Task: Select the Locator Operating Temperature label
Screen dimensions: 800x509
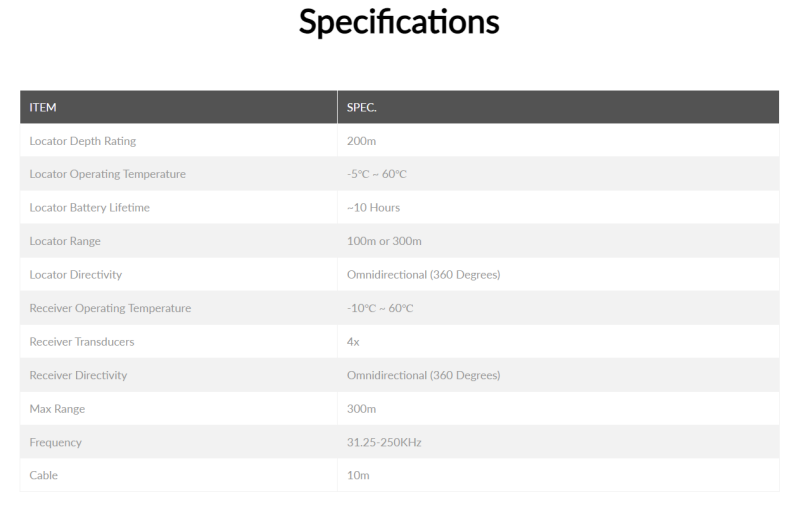Action: [108, 174]
